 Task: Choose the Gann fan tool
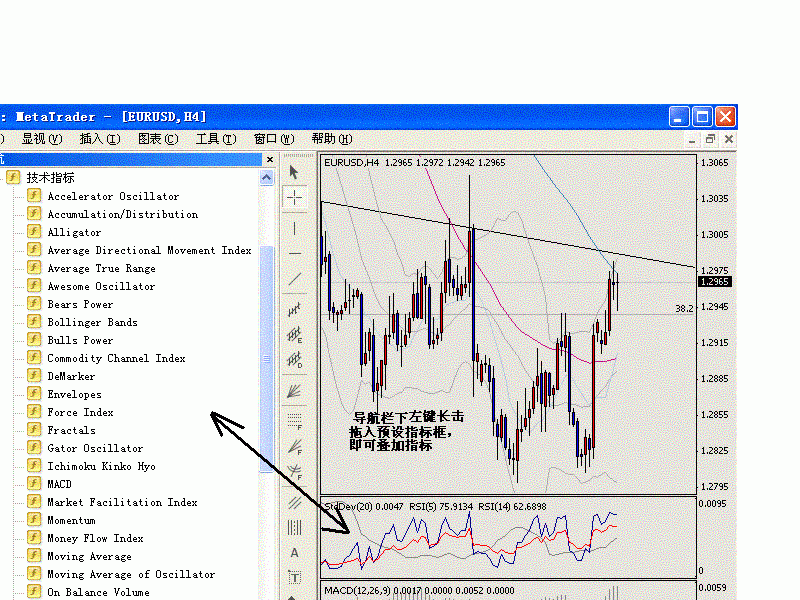point(294,391)
